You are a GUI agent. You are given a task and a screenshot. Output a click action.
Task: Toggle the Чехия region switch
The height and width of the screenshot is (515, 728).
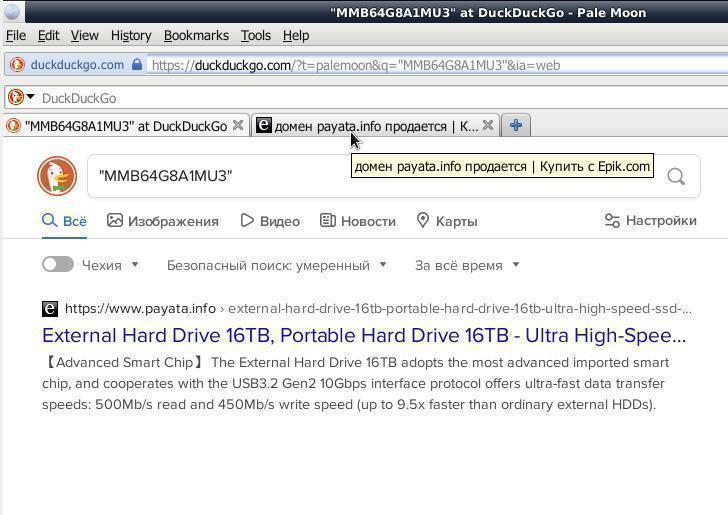[58, 264]
